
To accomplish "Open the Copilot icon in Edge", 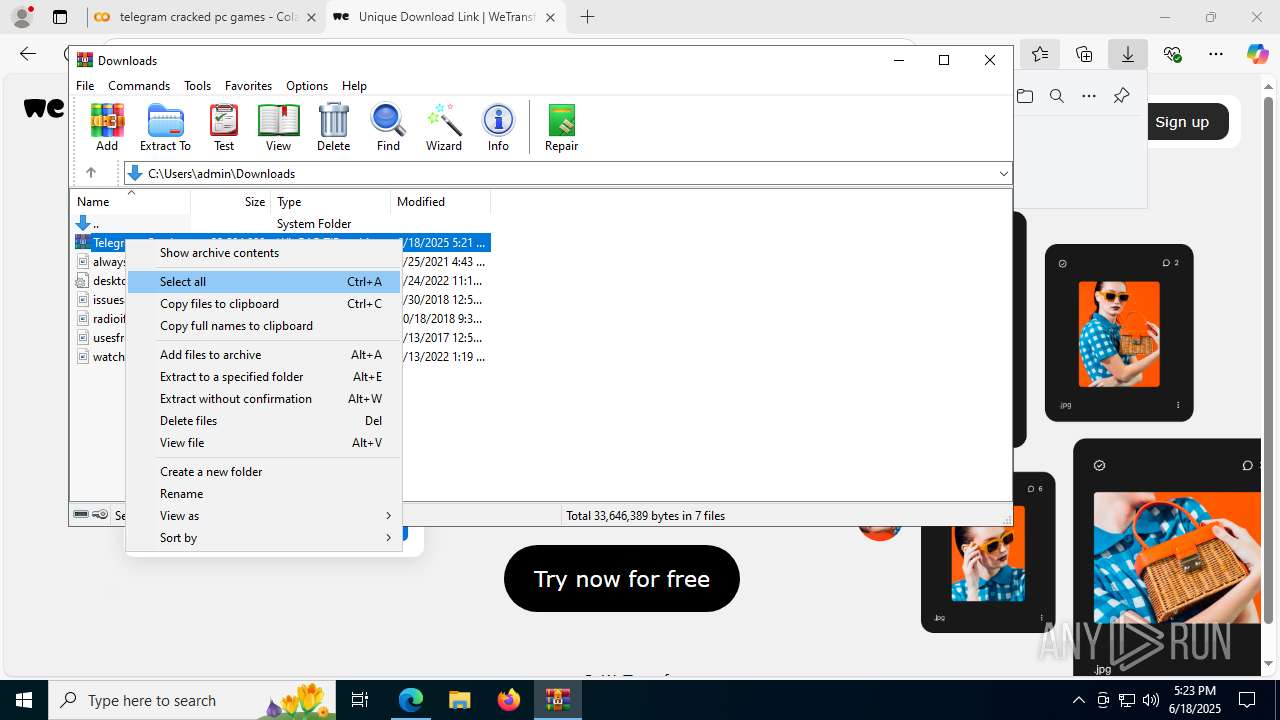I will pos(1257,54).
